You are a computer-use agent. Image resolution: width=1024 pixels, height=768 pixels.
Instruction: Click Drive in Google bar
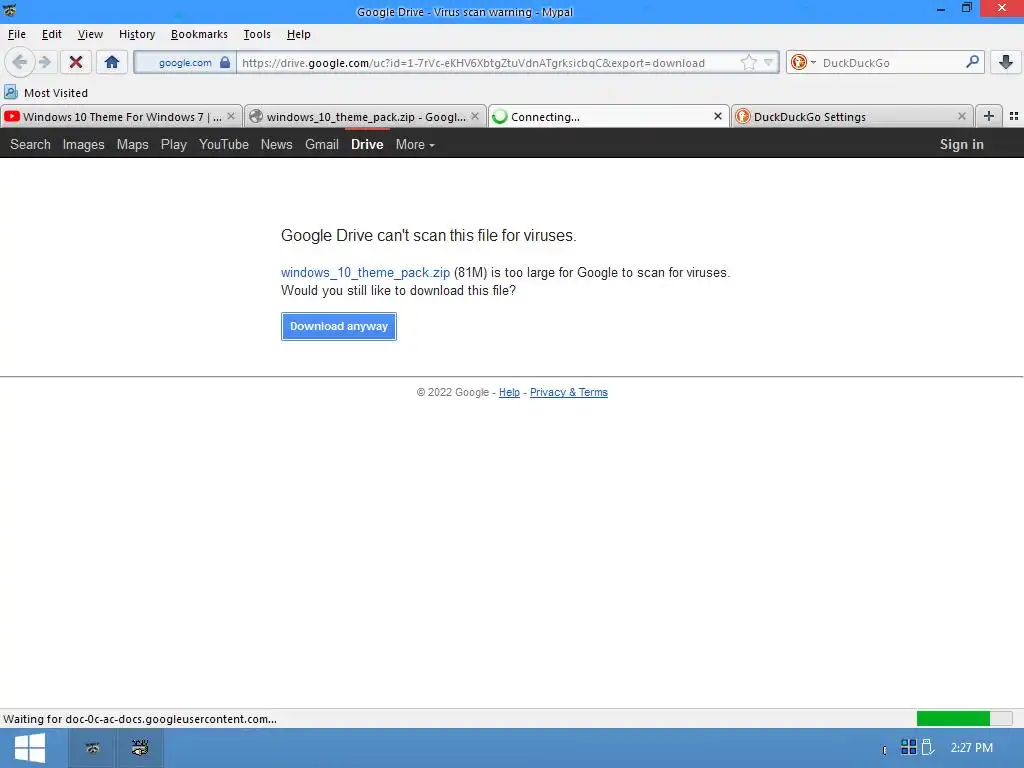(367, 144)
